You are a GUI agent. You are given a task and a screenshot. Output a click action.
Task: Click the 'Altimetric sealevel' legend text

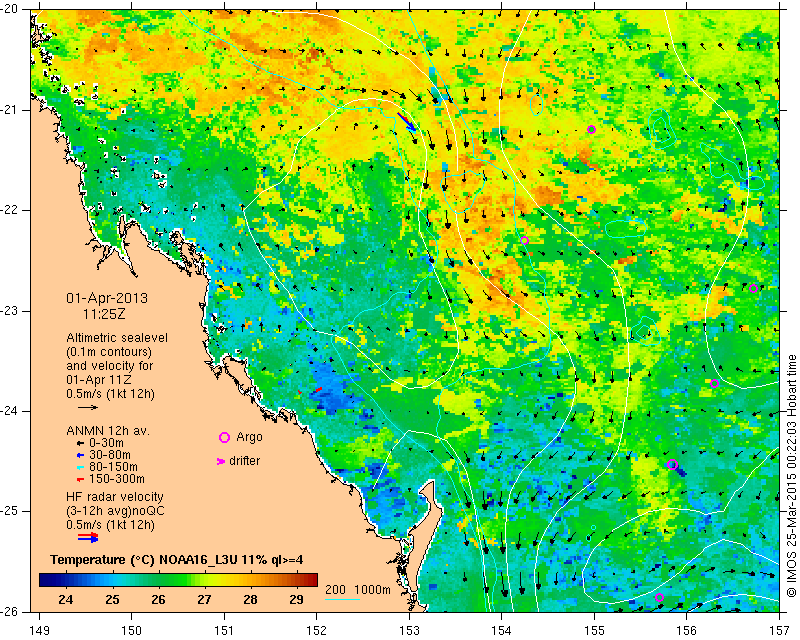117,338
